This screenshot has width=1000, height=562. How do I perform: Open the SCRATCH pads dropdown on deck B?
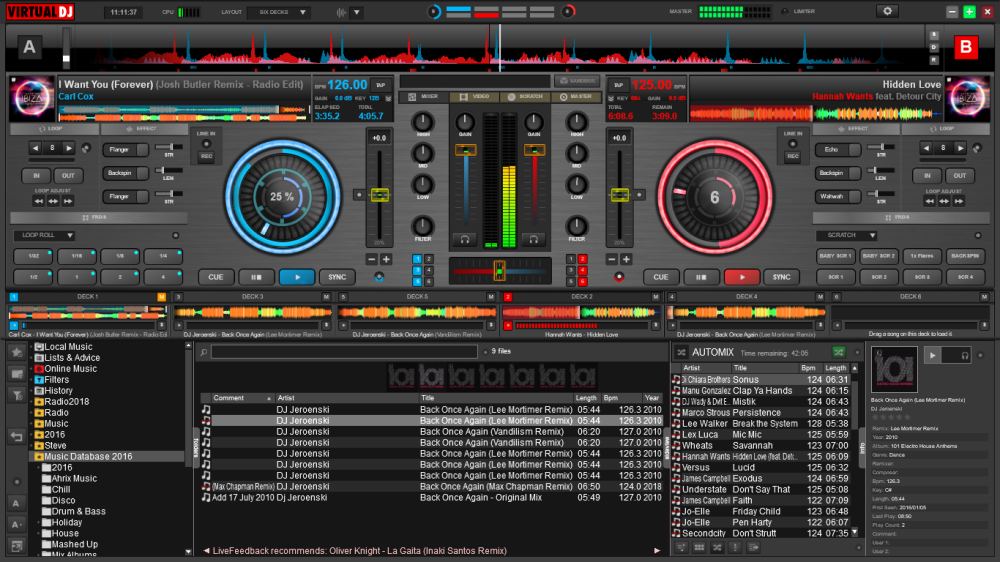[x=847, y=235]
